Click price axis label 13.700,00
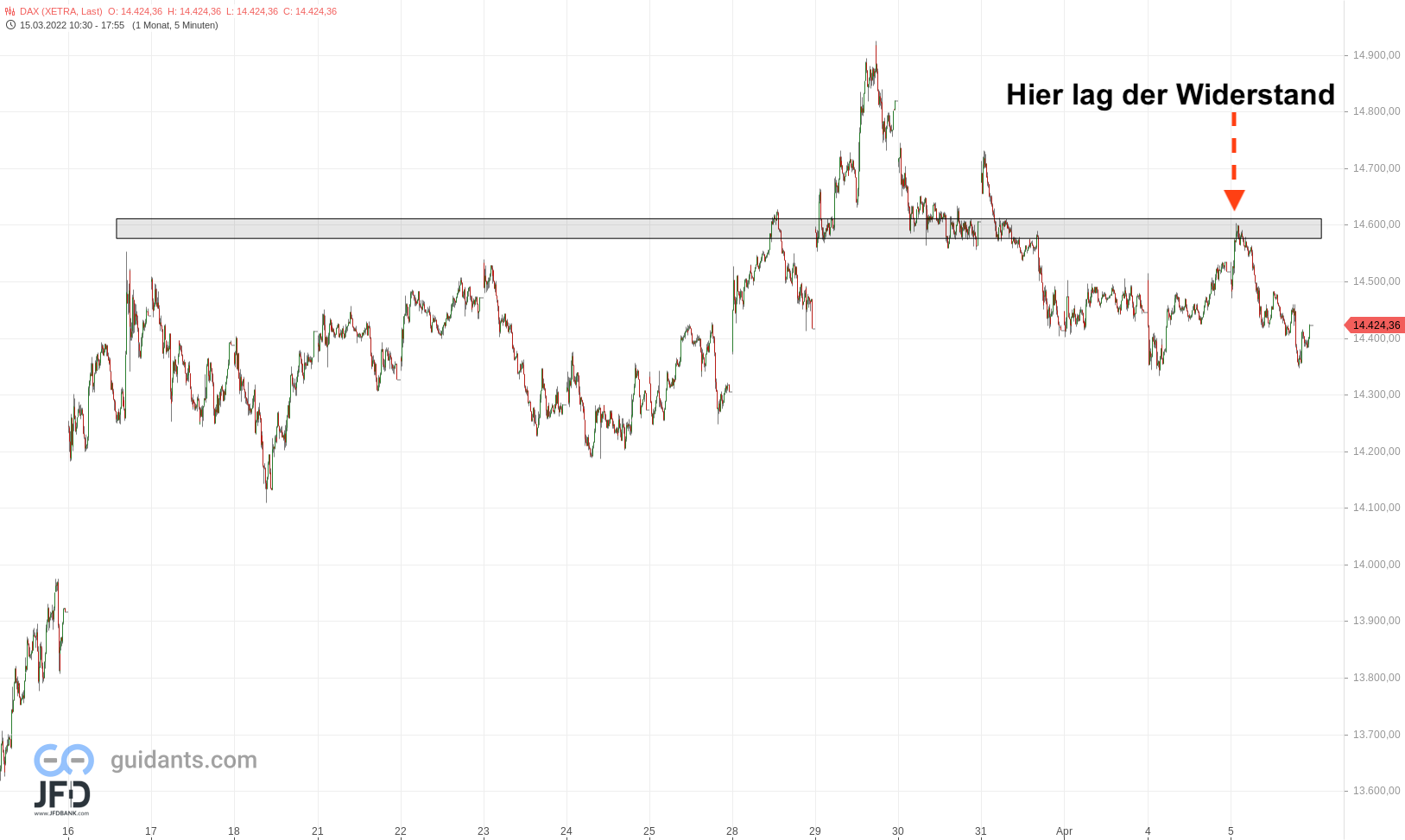 point(1377,735)
